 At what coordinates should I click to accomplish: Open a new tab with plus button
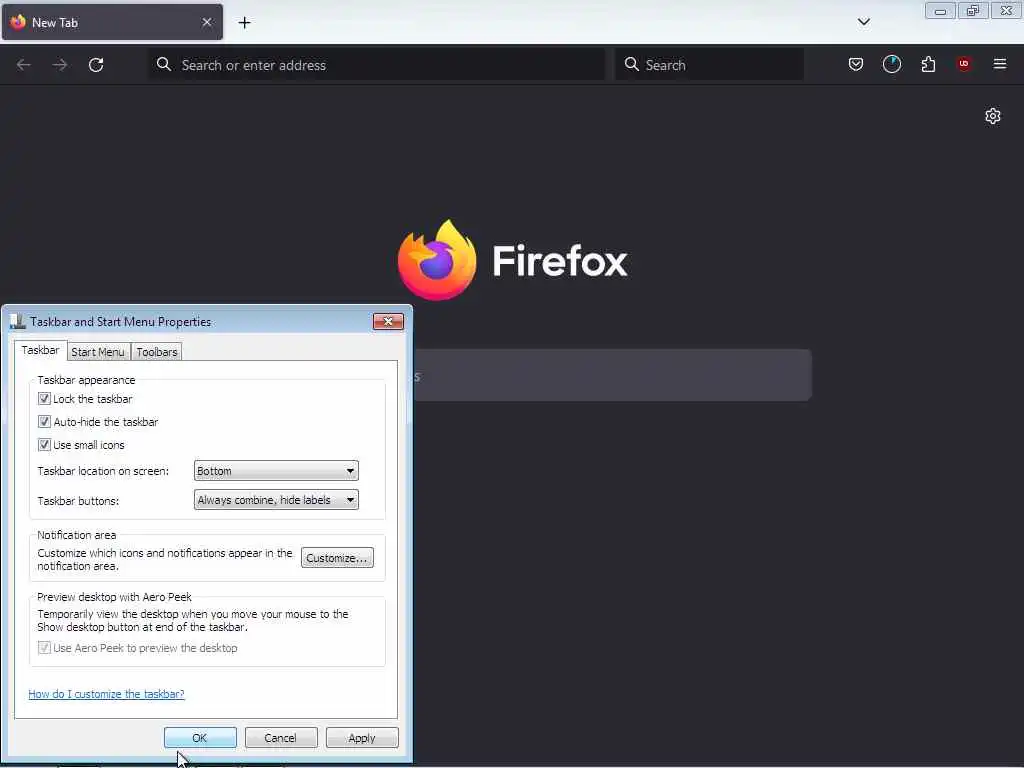(244, 23)
